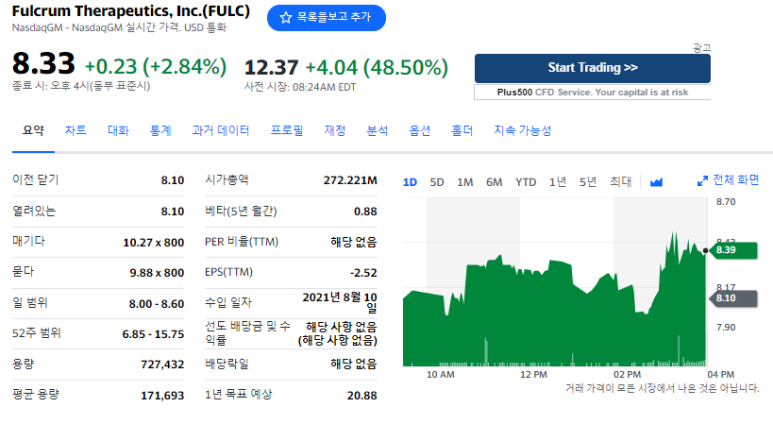Select the 1D chart range
Screen dimensions: 773x424
410,182
